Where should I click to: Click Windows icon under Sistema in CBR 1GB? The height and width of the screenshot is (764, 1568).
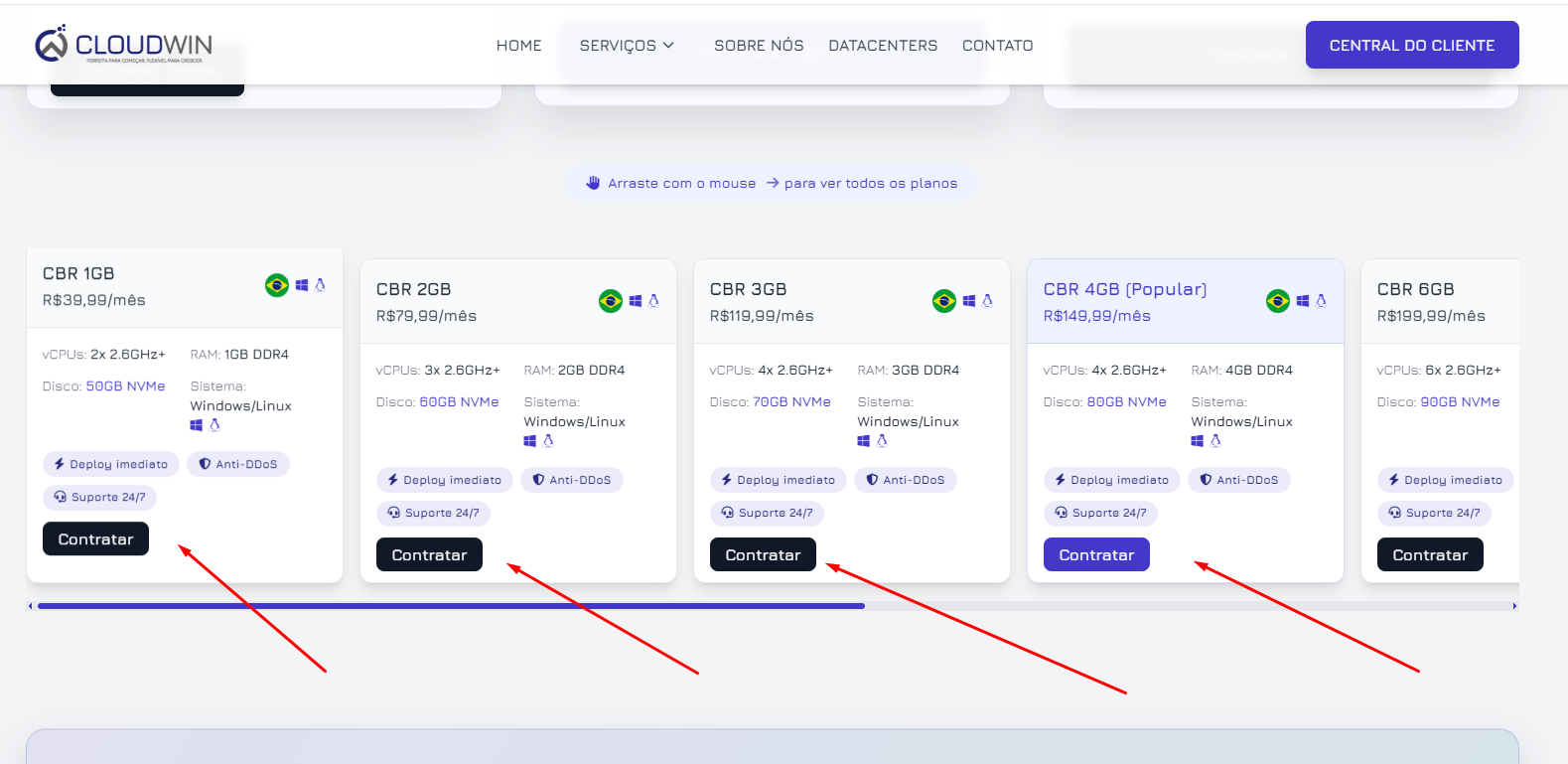tap(197, 425)
